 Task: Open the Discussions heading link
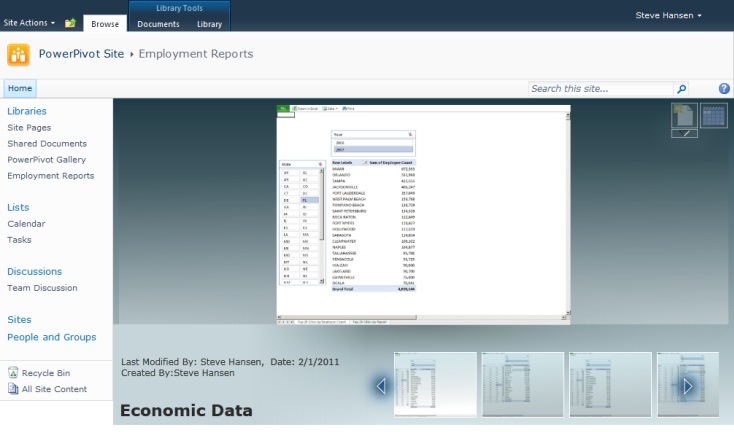pyautogui.click(x=34, y=271)
